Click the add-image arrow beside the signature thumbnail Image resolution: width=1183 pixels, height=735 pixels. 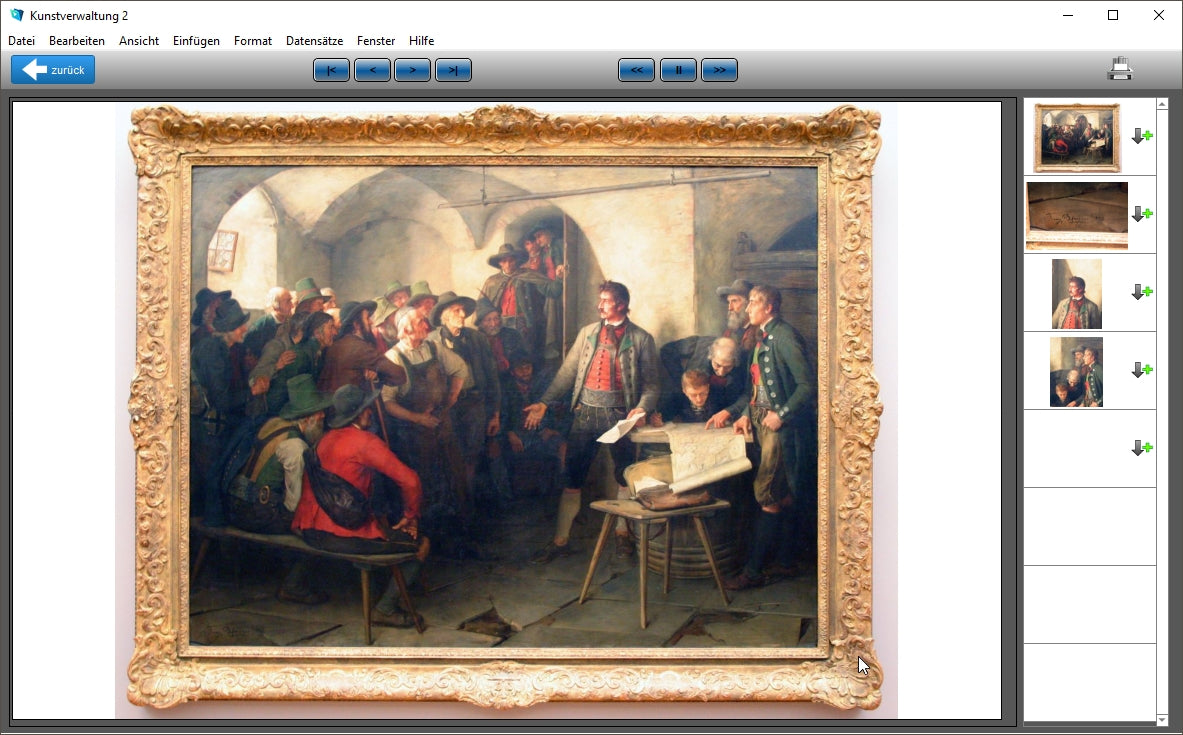tap(1141, 214)
